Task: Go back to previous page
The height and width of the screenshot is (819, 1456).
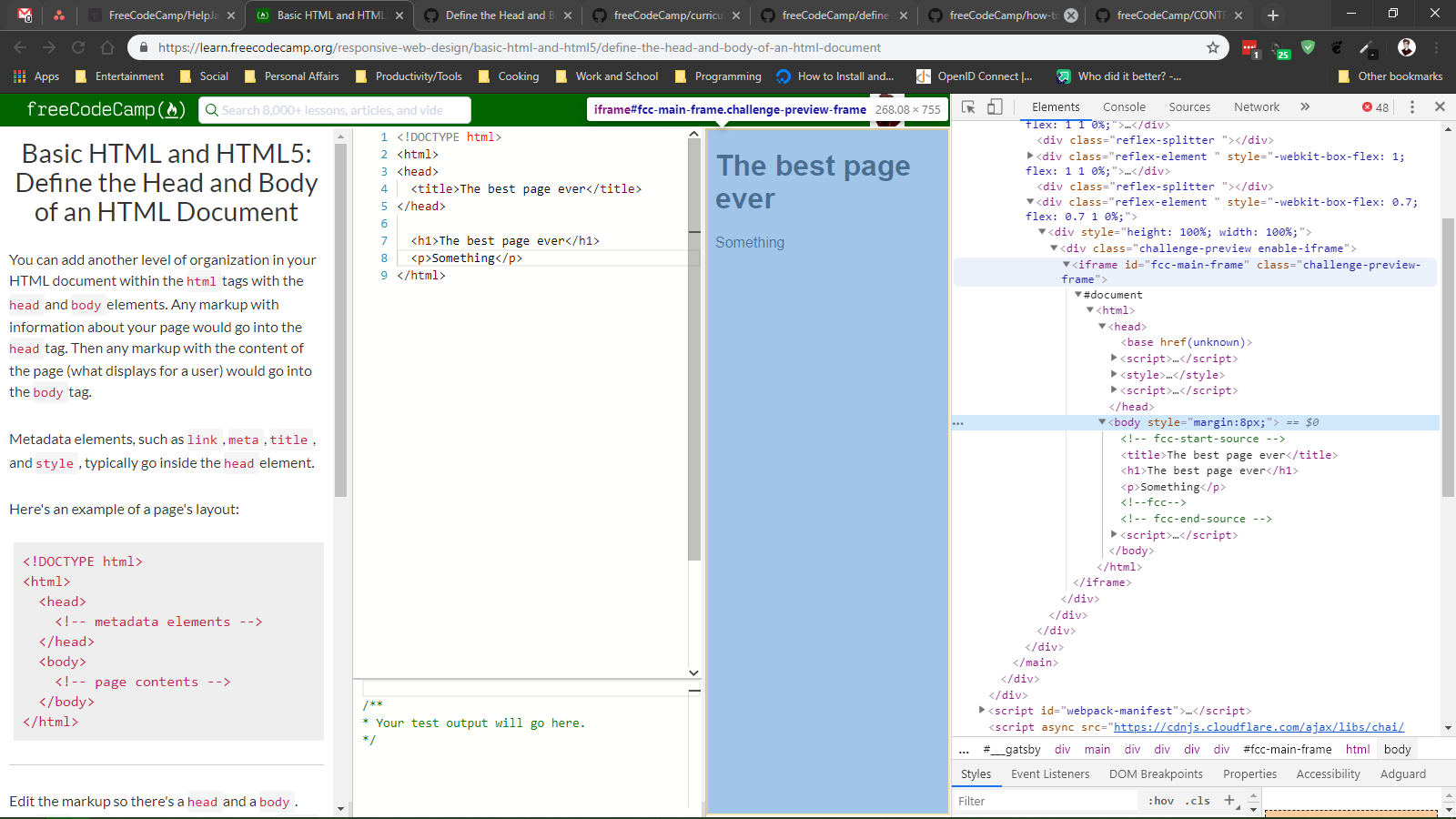Action: click(20, 47)
